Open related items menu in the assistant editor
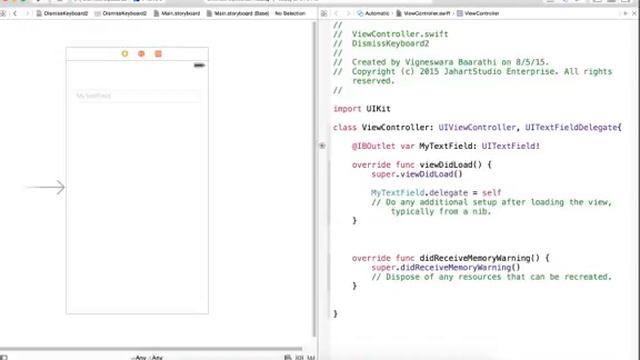 tap(324, 13)
